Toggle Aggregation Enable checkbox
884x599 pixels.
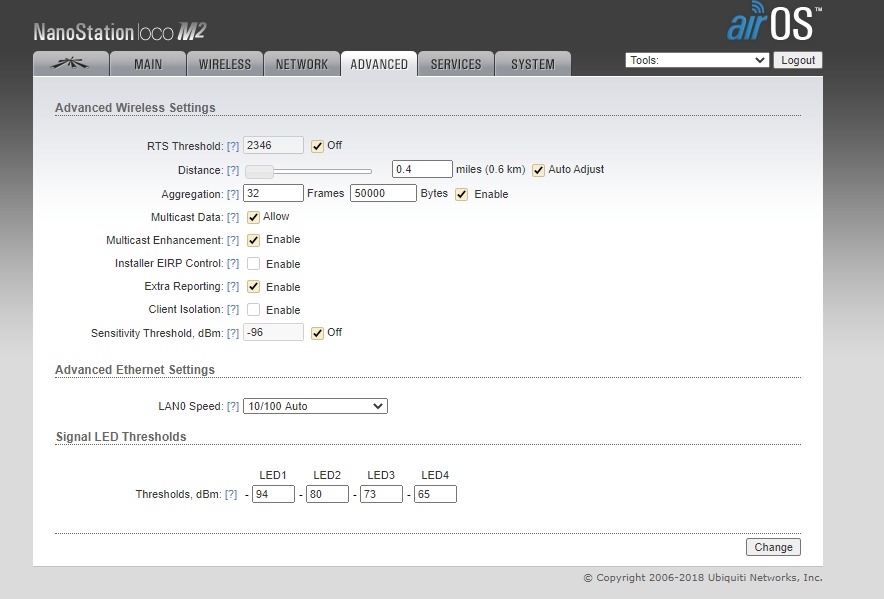pyautogui.click(x=462, y=195)
